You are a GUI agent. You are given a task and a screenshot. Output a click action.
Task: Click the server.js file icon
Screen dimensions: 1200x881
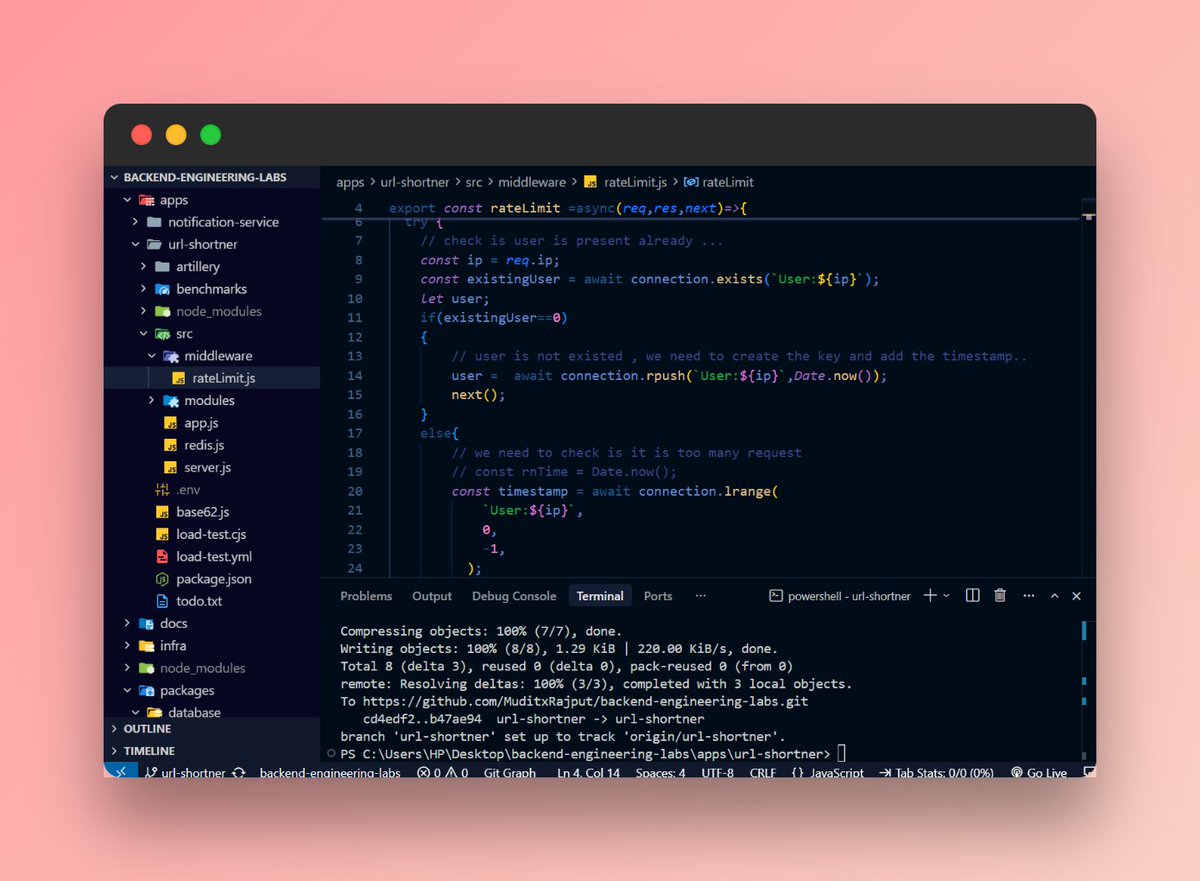170,467
